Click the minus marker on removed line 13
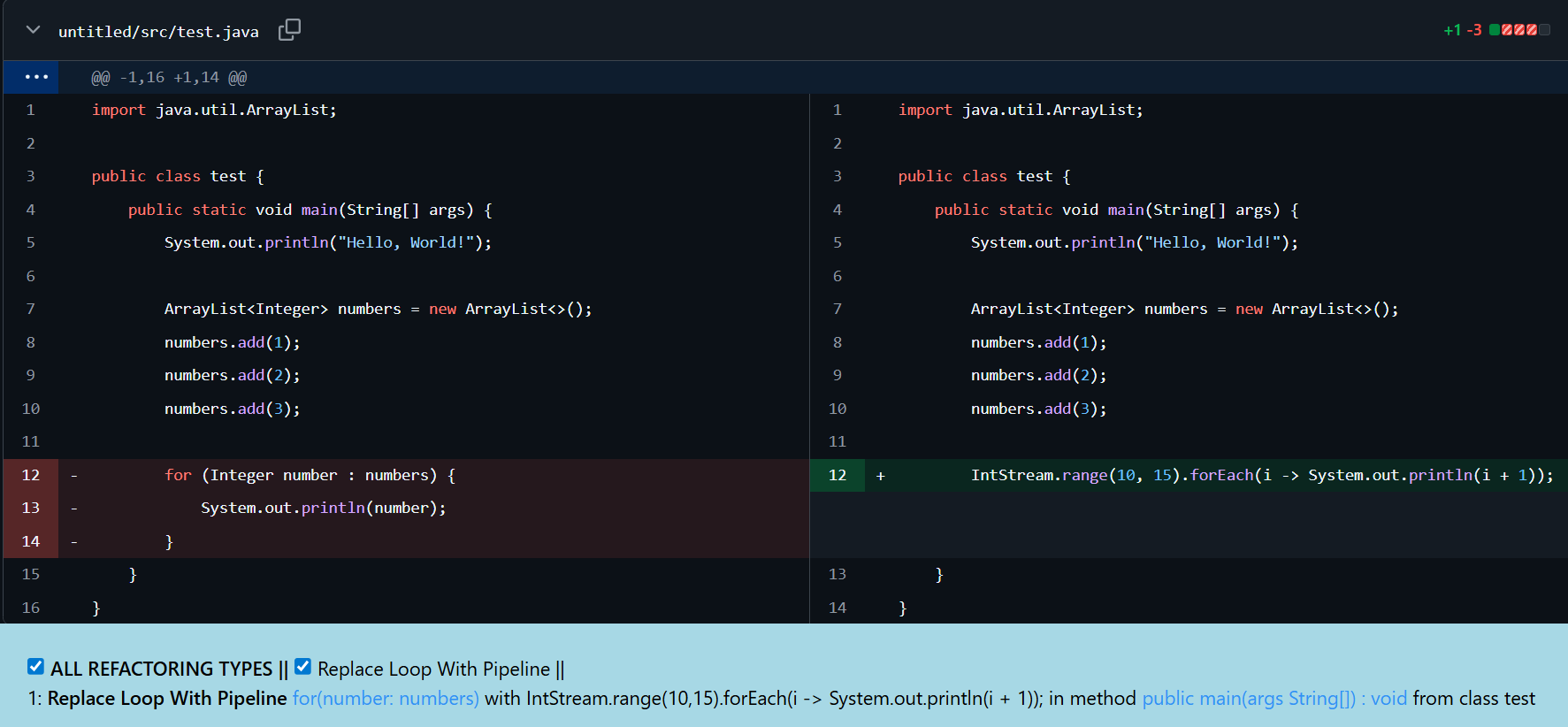 click(x=74, y=509)
